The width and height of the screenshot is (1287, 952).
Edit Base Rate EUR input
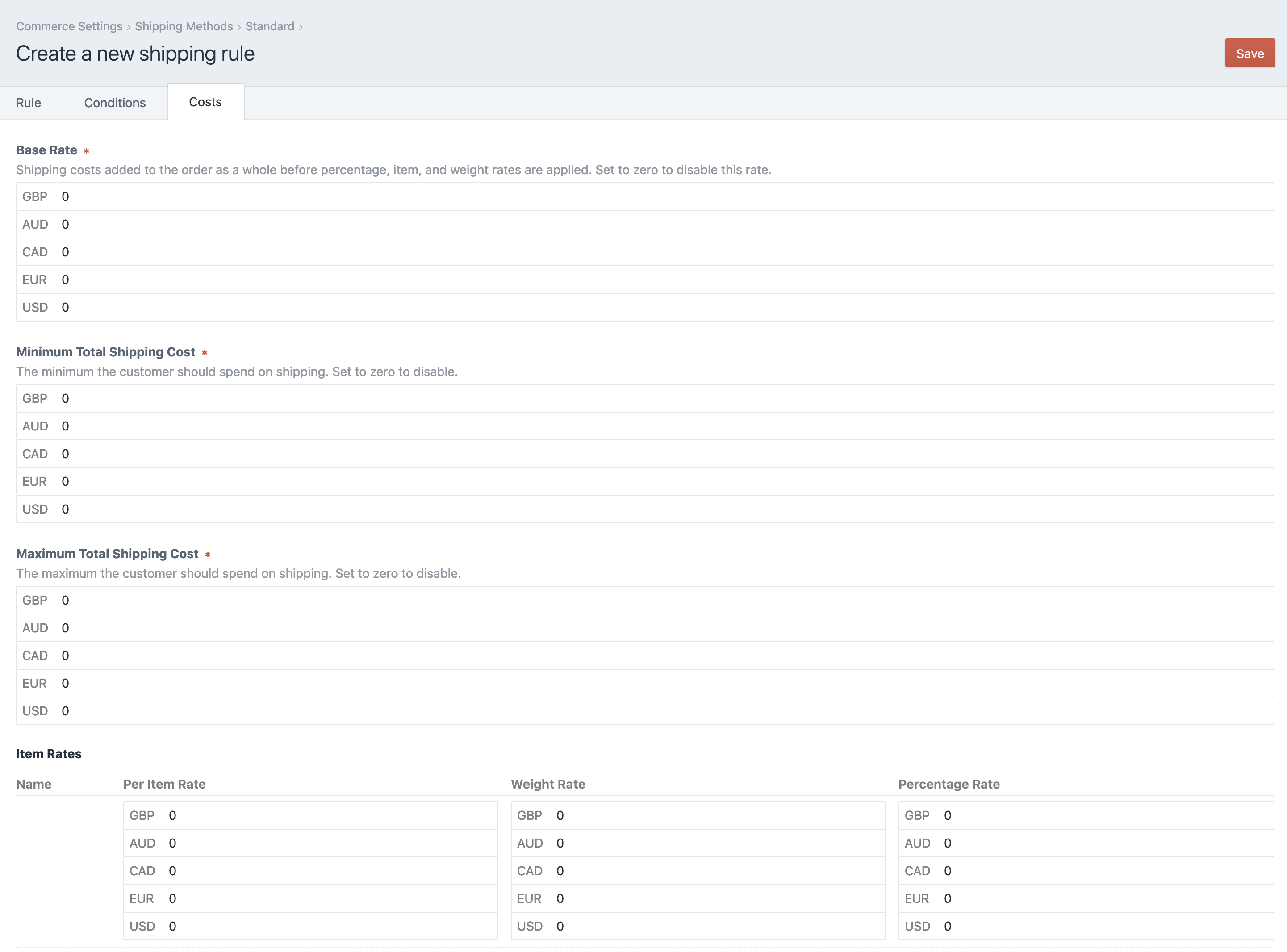663,280
